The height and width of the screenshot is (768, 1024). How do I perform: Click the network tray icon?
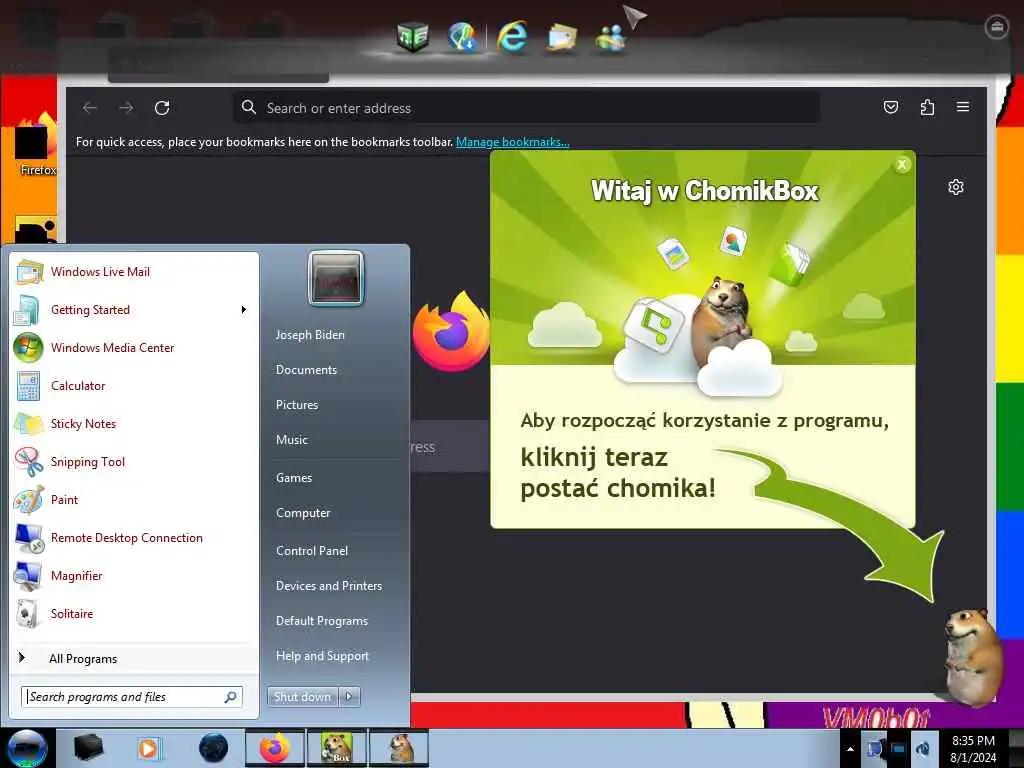pyautogui.click(x=898, y=748)
